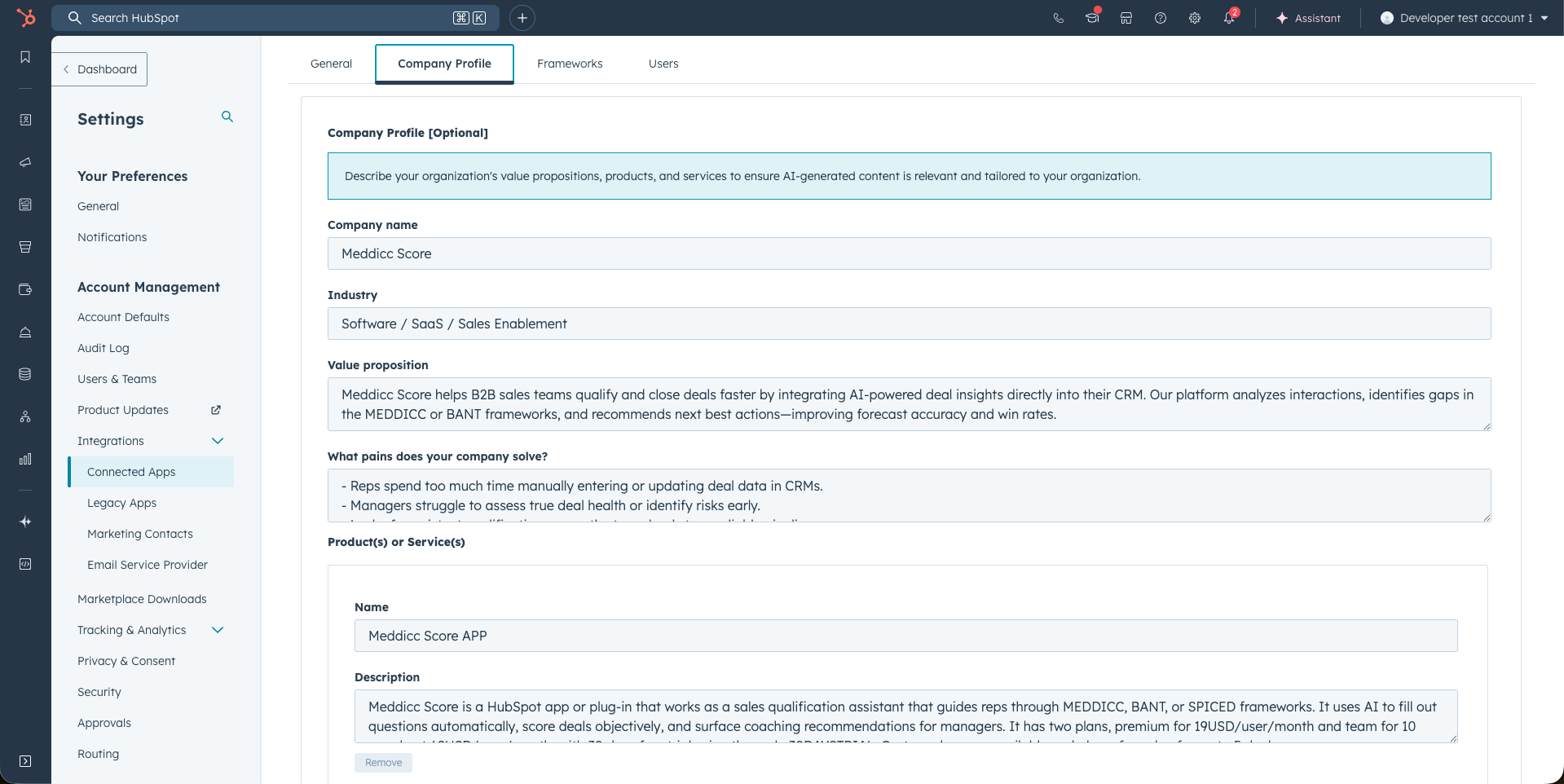The image size is (1564, 784).
Task: Click the help question mark icon
Action: pos(1161,18)
